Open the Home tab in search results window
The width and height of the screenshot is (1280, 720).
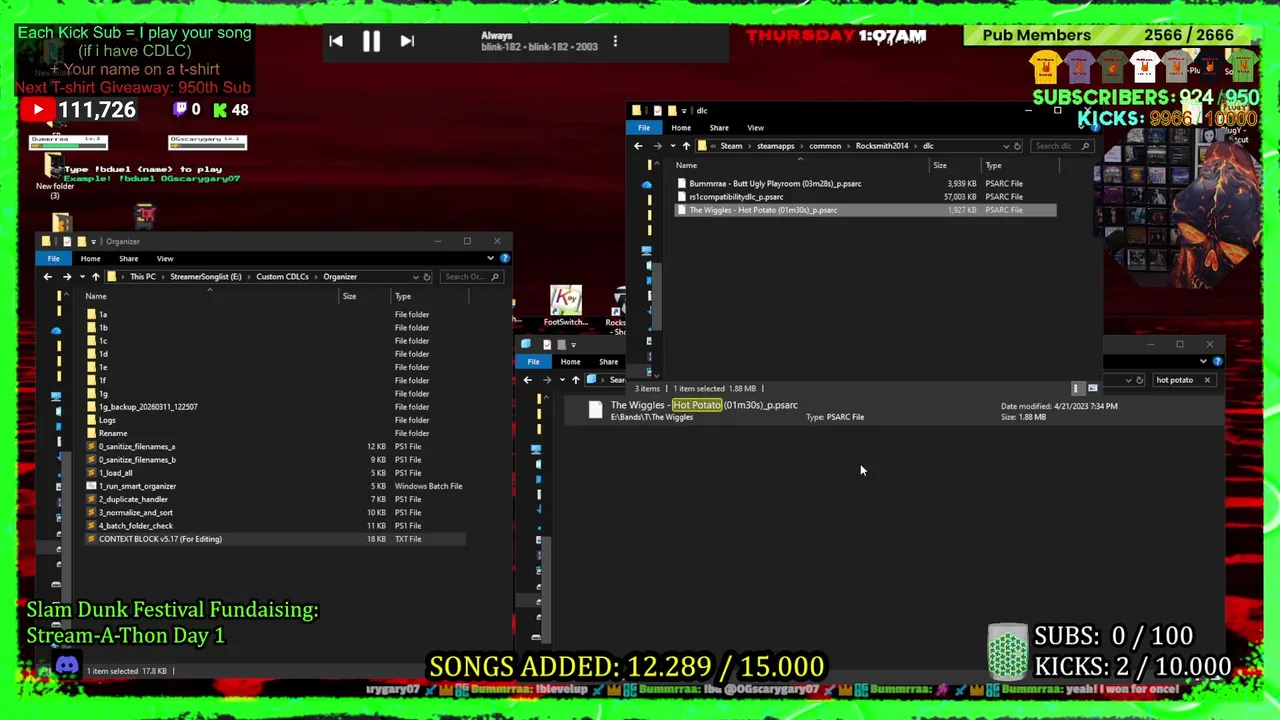tap(570, 362)
